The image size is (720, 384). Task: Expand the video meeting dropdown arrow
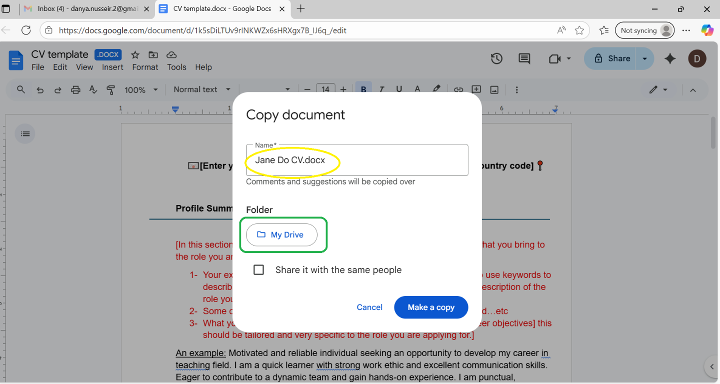click(x=569, y=59)
